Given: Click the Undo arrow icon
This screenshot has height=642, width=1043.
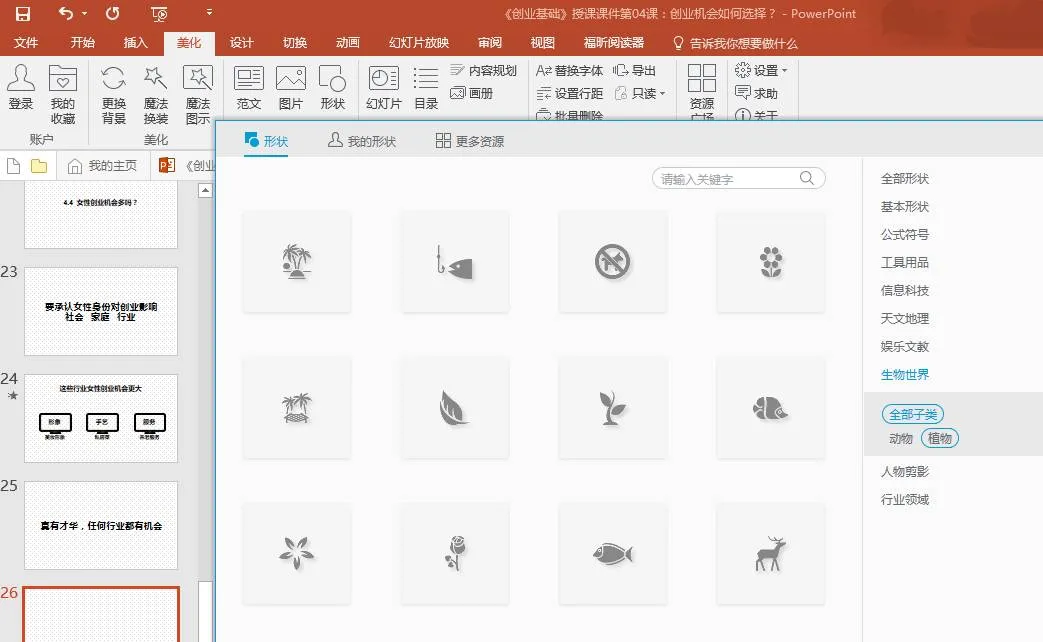Looking at the screenshot, I should click(x=65, y=13).
